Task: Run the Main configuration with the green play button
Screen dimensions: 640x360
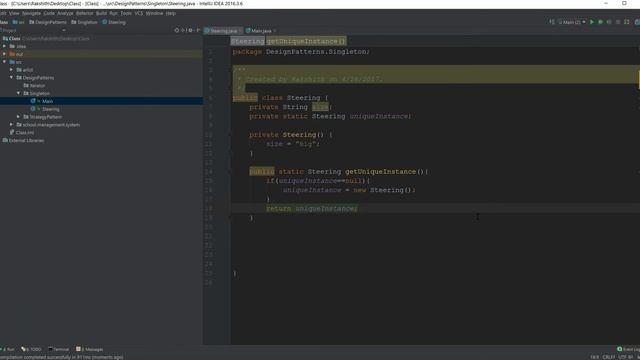Action: point(592,22)
